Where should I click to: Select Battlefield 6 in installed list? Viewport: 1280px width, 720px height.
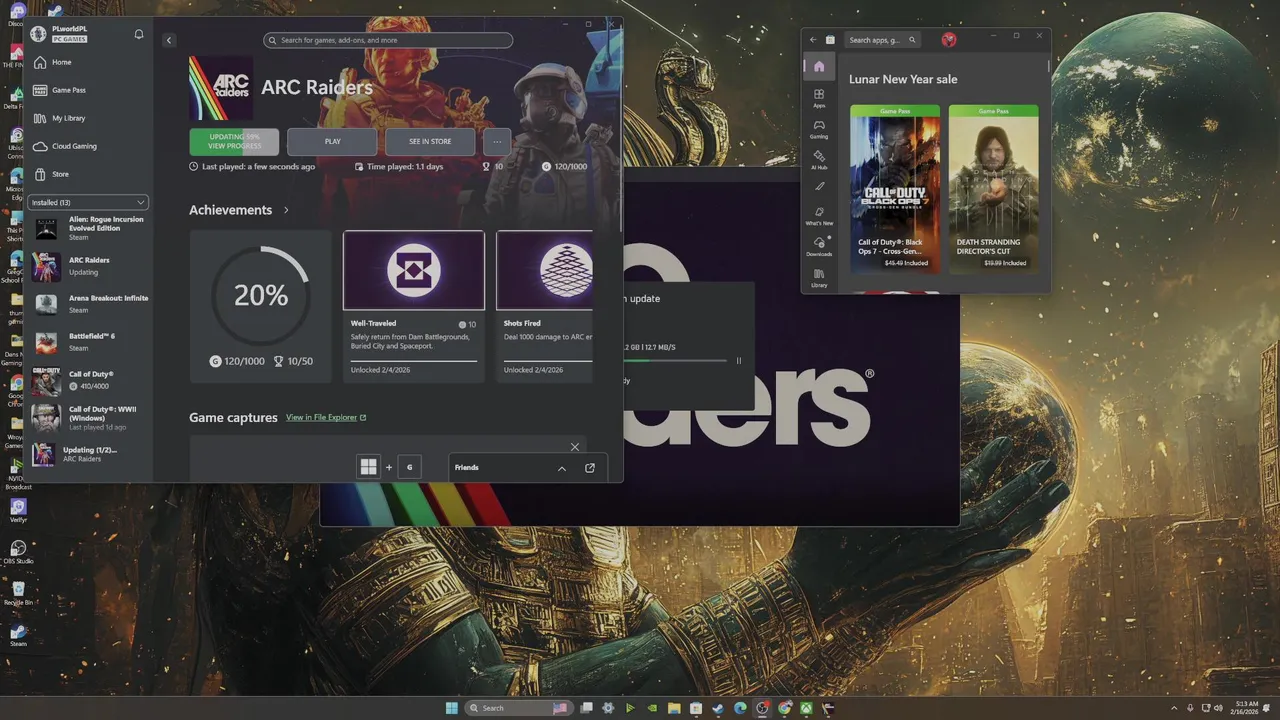click(88, 342)
